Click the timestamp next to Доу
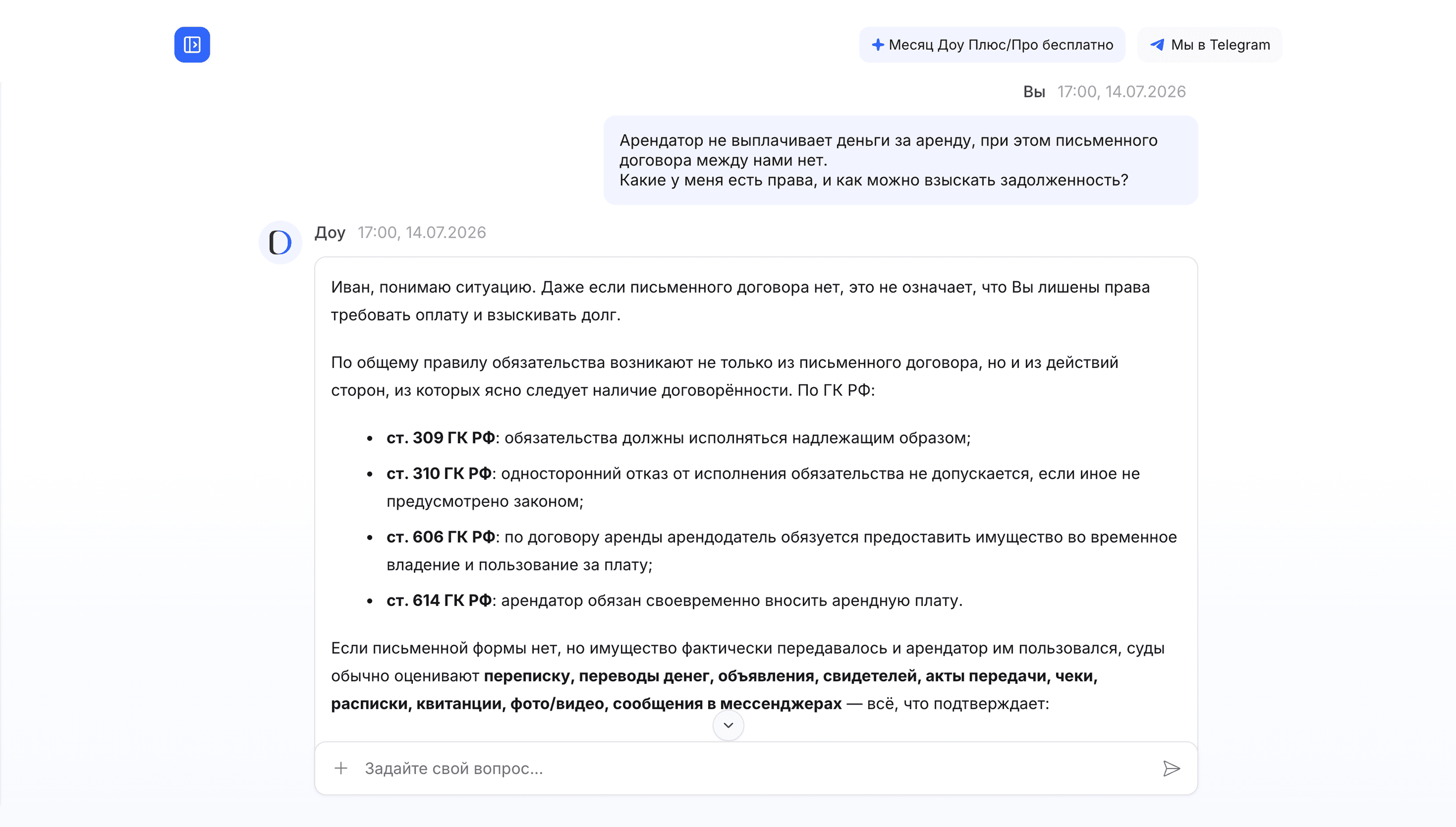 click(422, 232)
